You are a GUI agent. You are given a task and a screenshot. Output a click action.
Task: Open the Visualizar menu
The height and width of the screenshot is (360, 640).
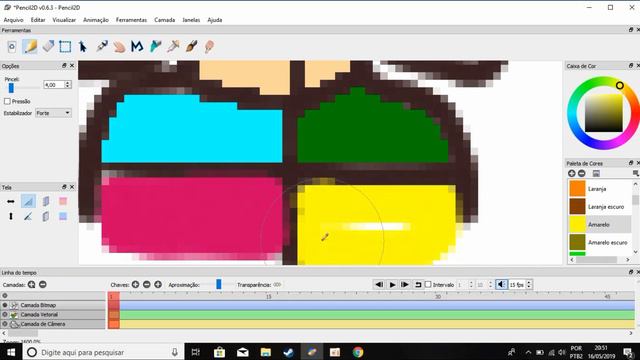64,20
